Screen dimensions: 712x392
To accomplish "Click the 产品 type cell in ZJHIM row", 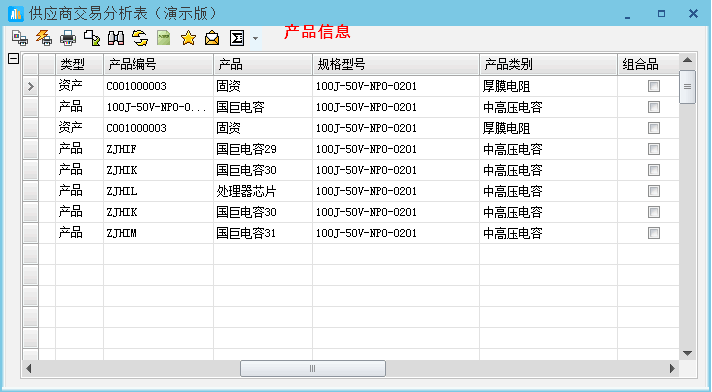I will click(79, 233).
